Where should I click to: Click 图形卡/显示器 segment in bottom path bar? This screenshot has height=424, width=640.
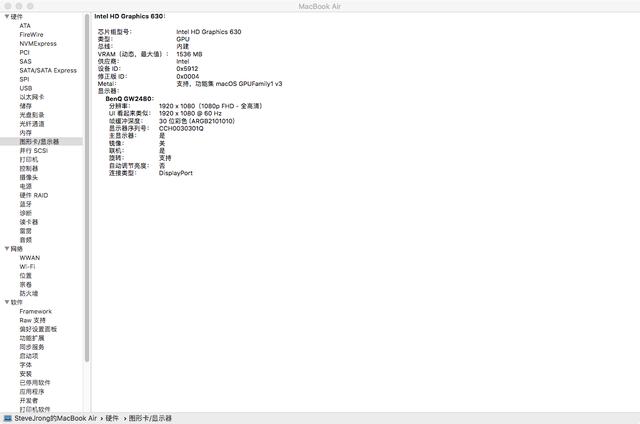coord(150,418)
